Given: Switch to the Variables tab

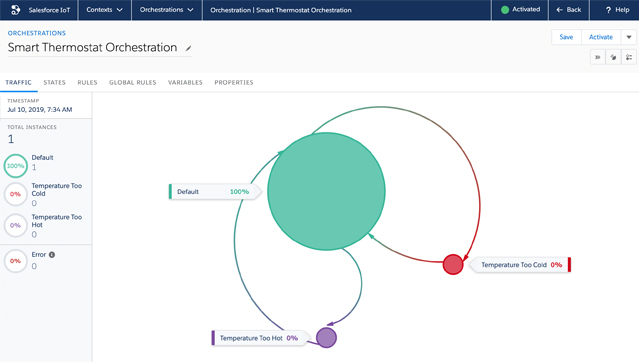Looking at the screenshot, I should [185, 82].
